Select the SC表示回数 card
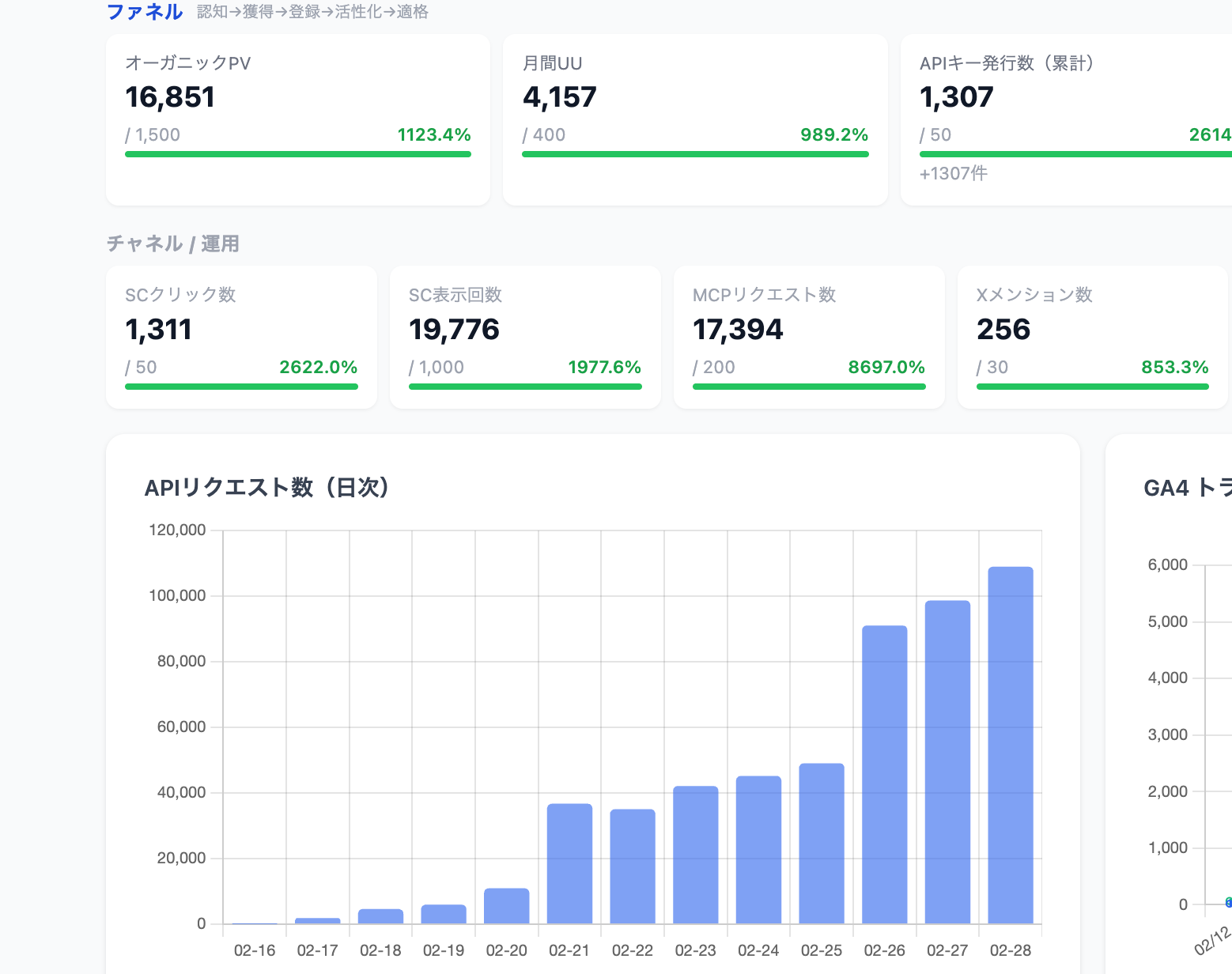 pyautogui.click(x=525, y=338)
